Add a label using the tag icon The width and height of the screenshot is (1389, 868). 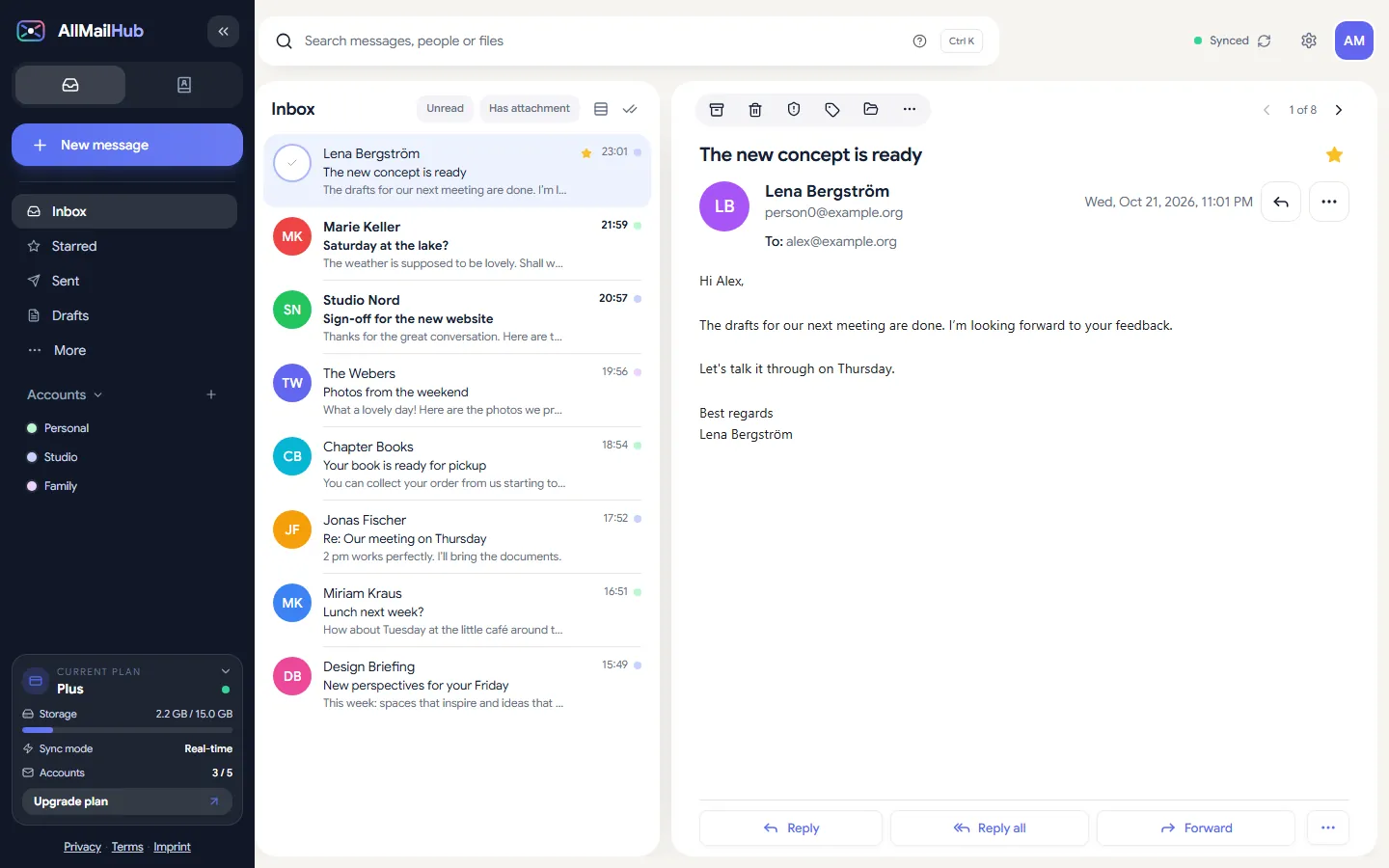(832, 110)
